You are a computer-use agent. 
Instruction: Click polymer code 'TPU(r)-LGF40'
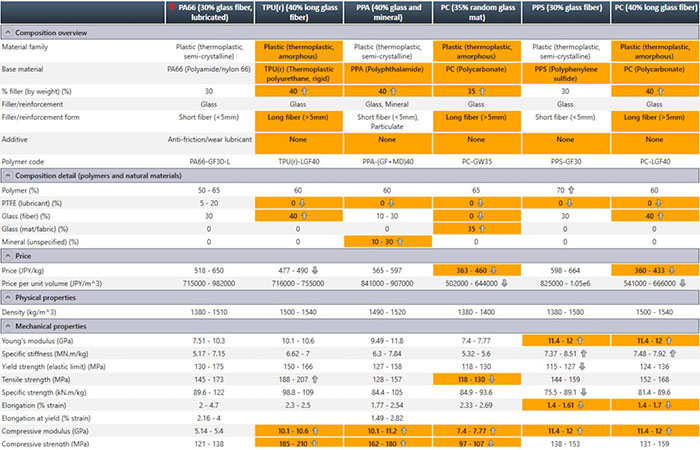point(298,162)
